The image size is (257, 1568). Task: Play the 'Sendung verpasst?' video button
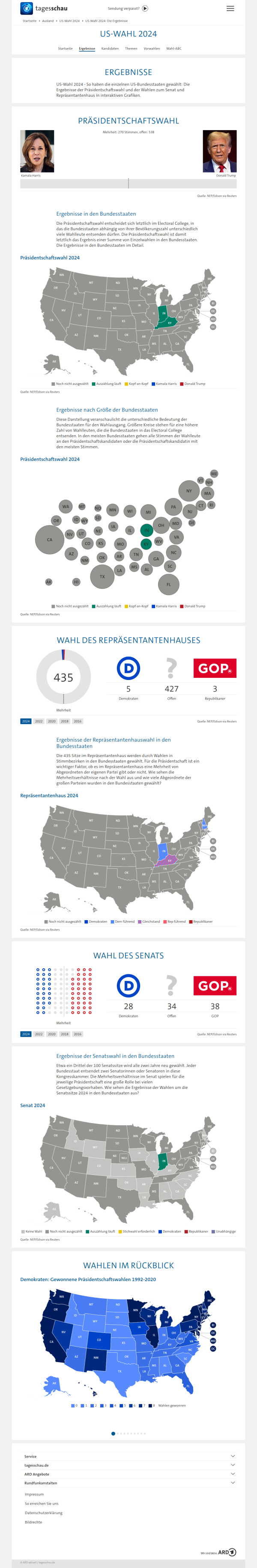tap(145, 9)
